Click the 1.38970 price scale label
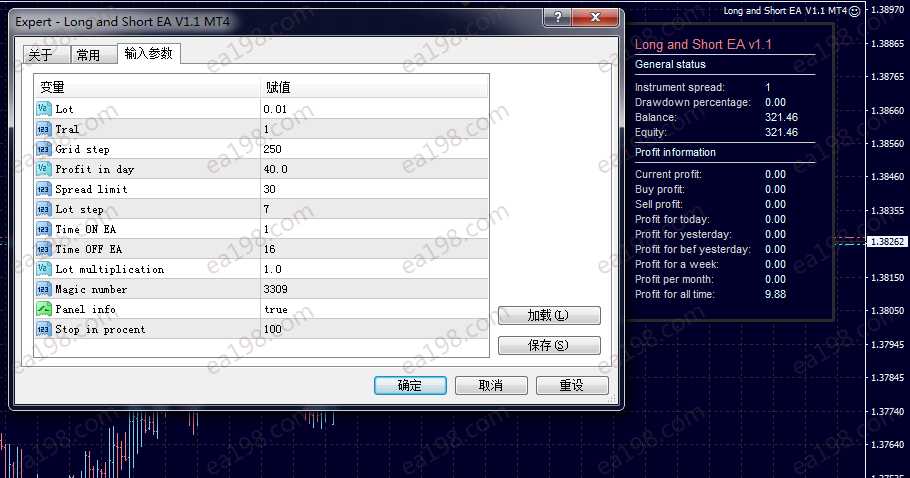Screen dimensions: 910x478 coord(887,10)
